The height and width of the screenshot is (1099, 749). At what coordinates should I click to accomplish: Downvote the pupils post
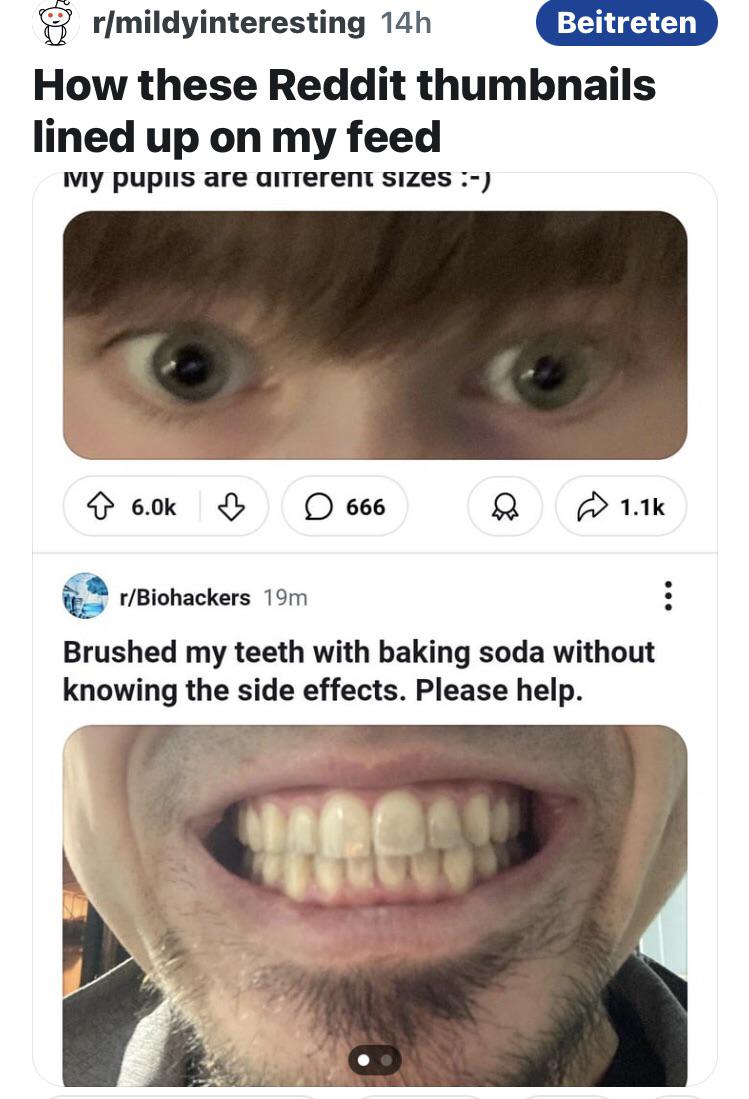point(231,507)
